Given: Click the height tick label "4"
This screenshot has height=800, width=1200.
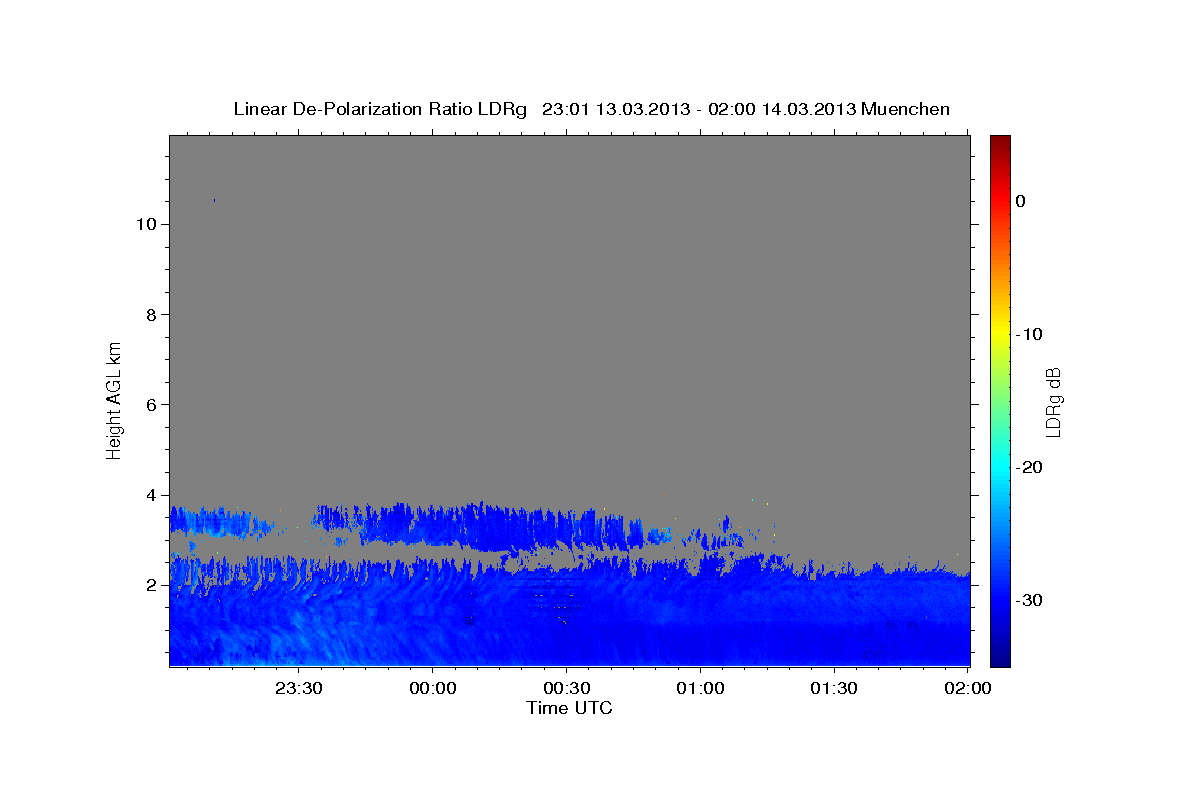Looking at the screenshot, I should (150, 495).
